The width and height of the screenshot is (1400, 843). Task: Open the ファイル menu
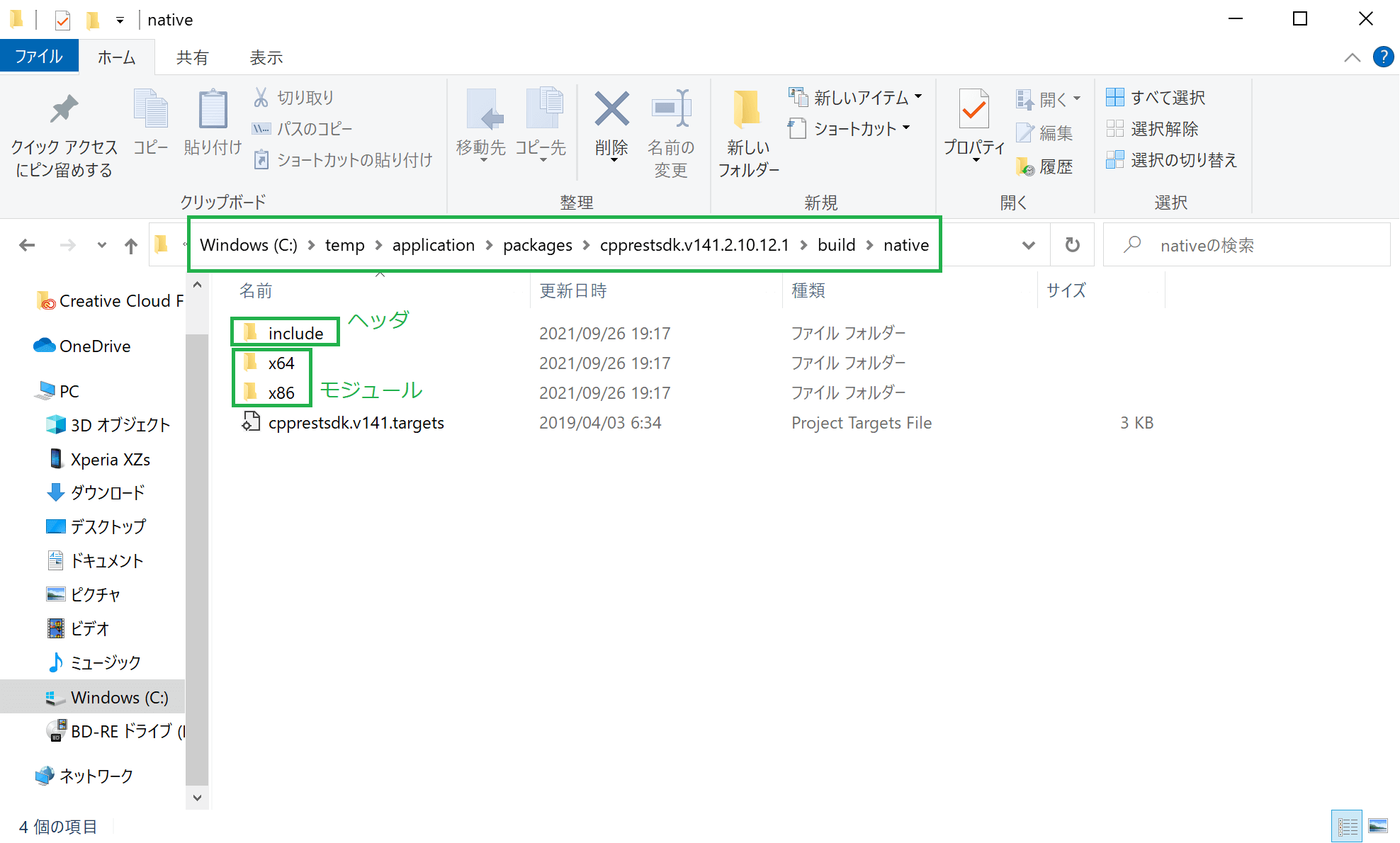point(39,57)
